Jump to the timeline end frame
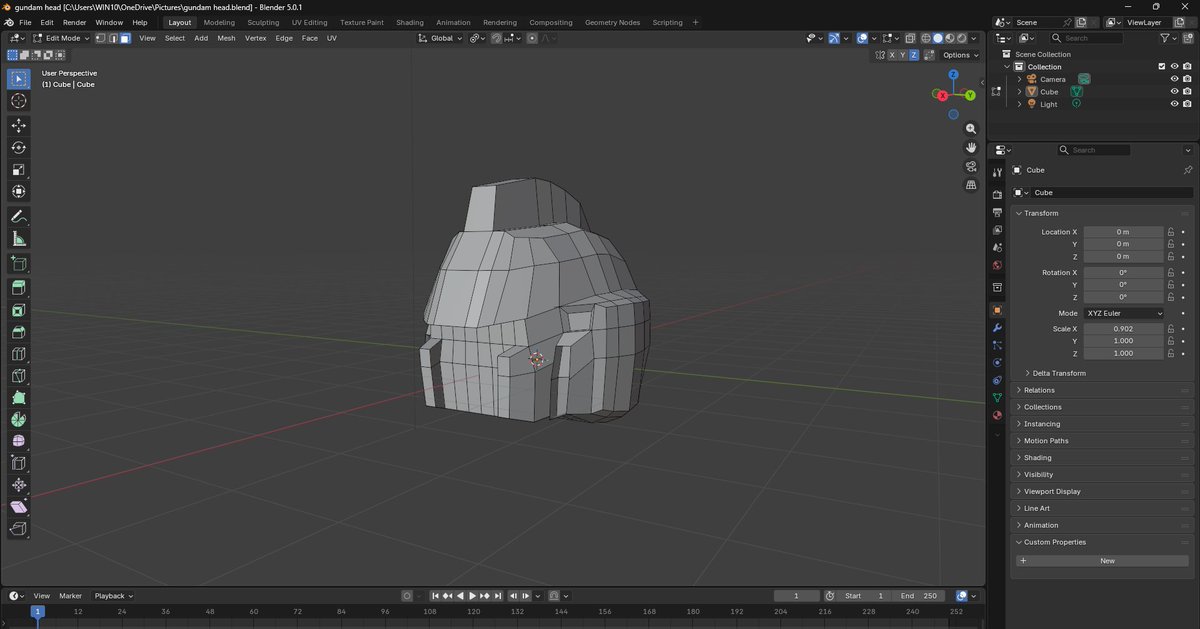The width and height of the screenshot is (1200, 629). click(x=498, y=596)
